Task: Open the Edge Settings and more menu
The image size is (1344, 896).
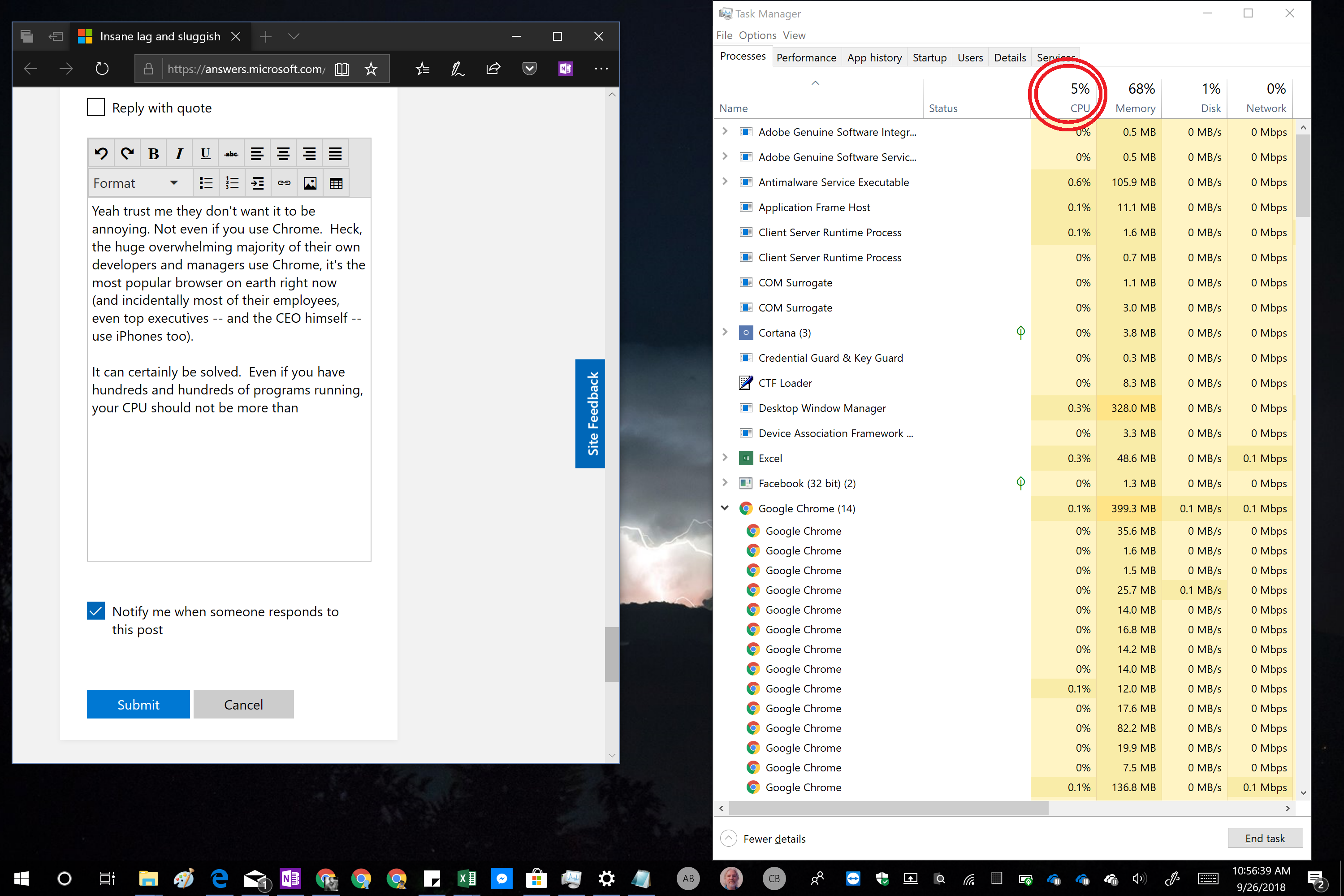Action: pyautogui.click(x=601, y=69)
